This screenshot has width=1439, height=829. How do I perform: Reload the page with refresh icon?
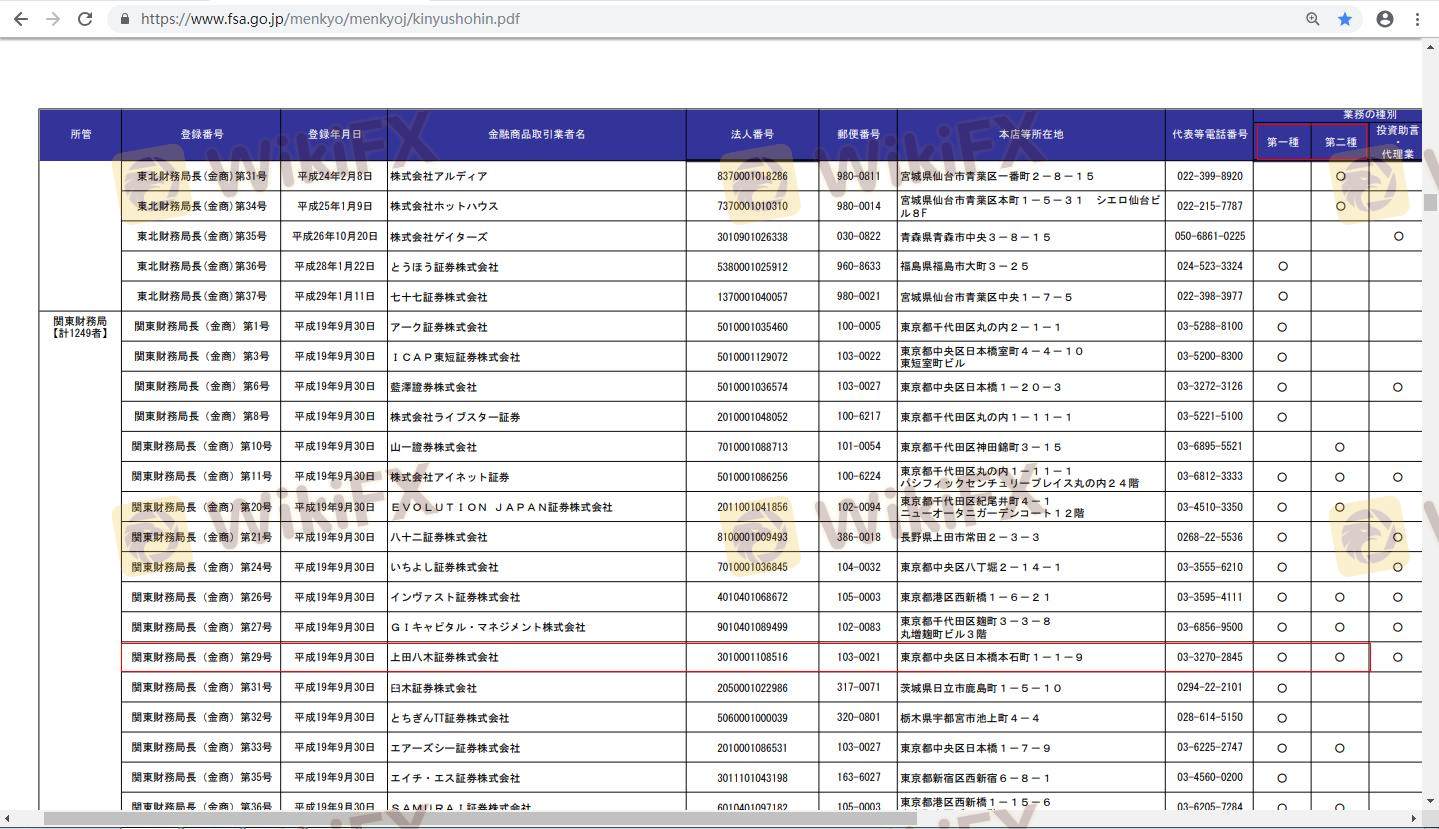(x=86, y=19)
